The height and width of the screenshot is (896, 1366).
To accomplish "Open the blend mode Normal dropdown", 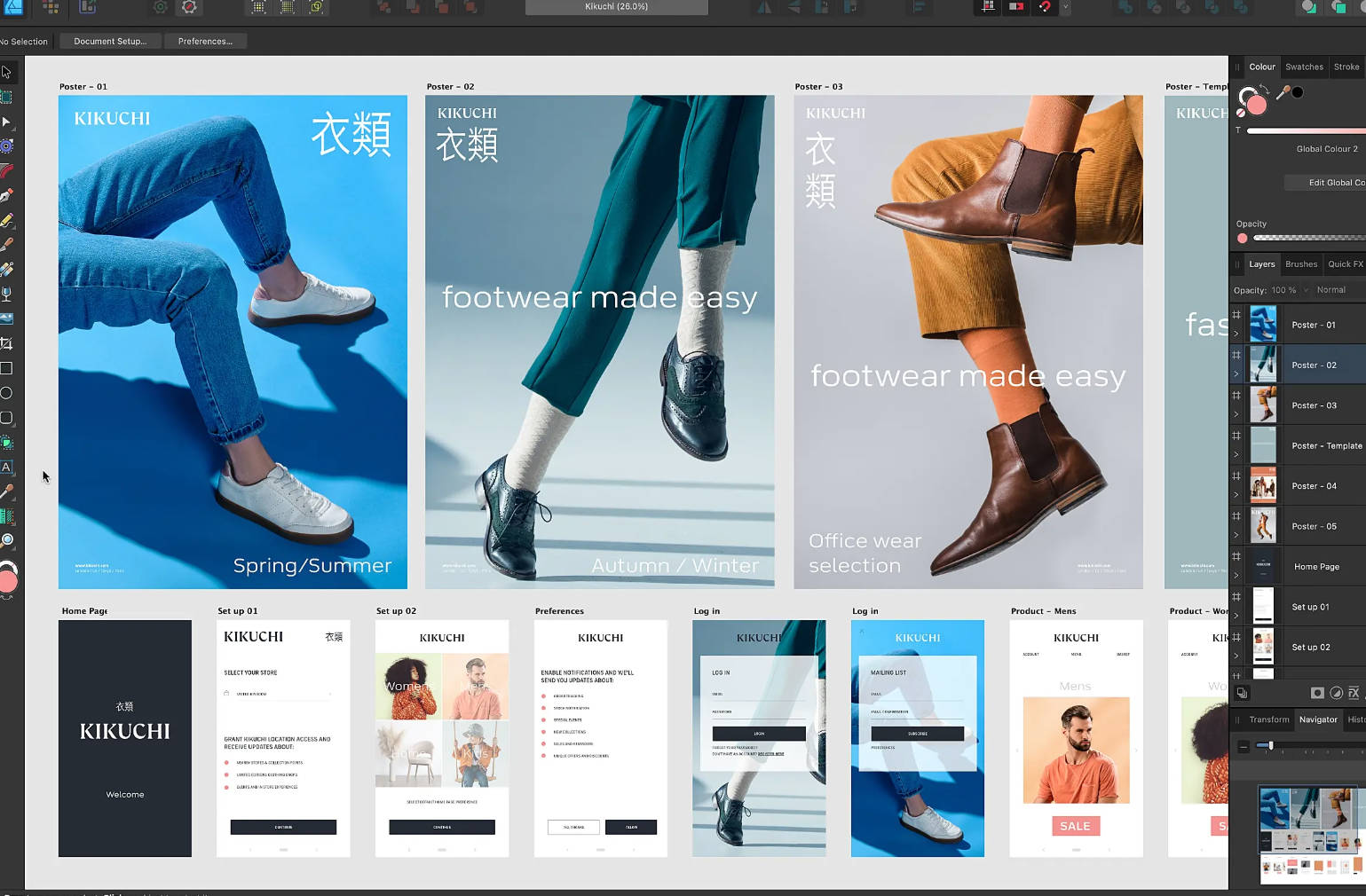I will [x=1331, y=289].
